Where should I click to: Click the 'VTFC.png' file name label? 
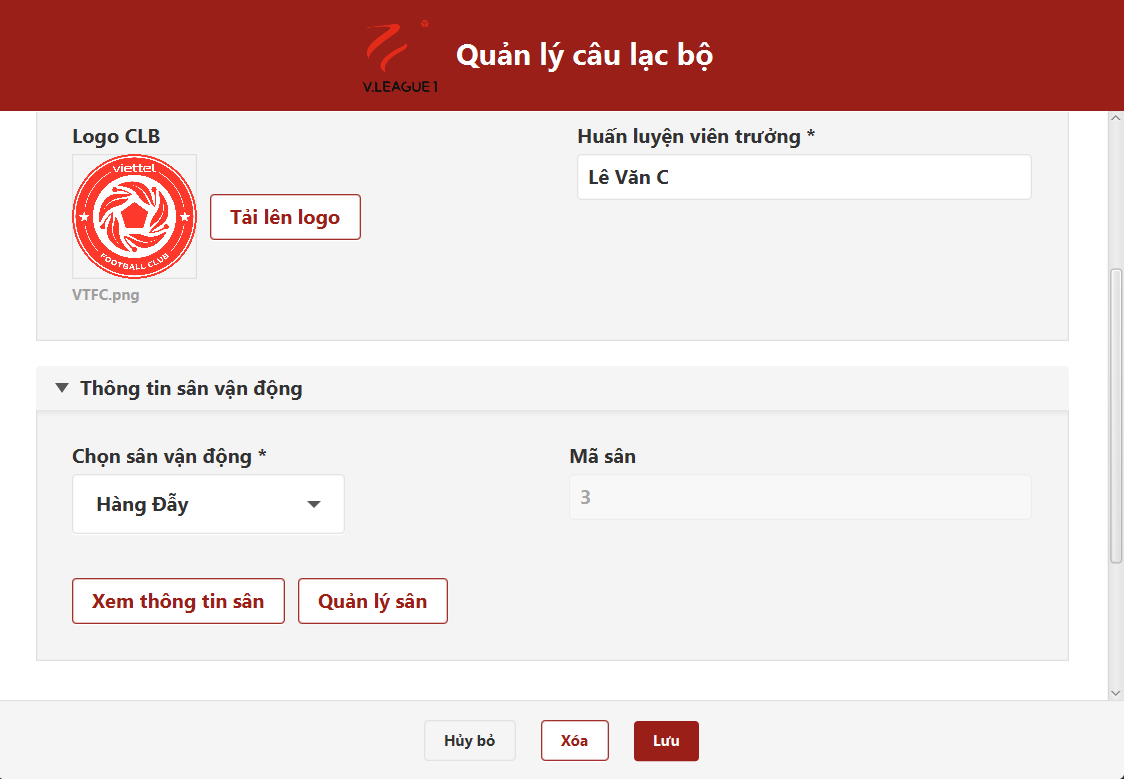106,295
